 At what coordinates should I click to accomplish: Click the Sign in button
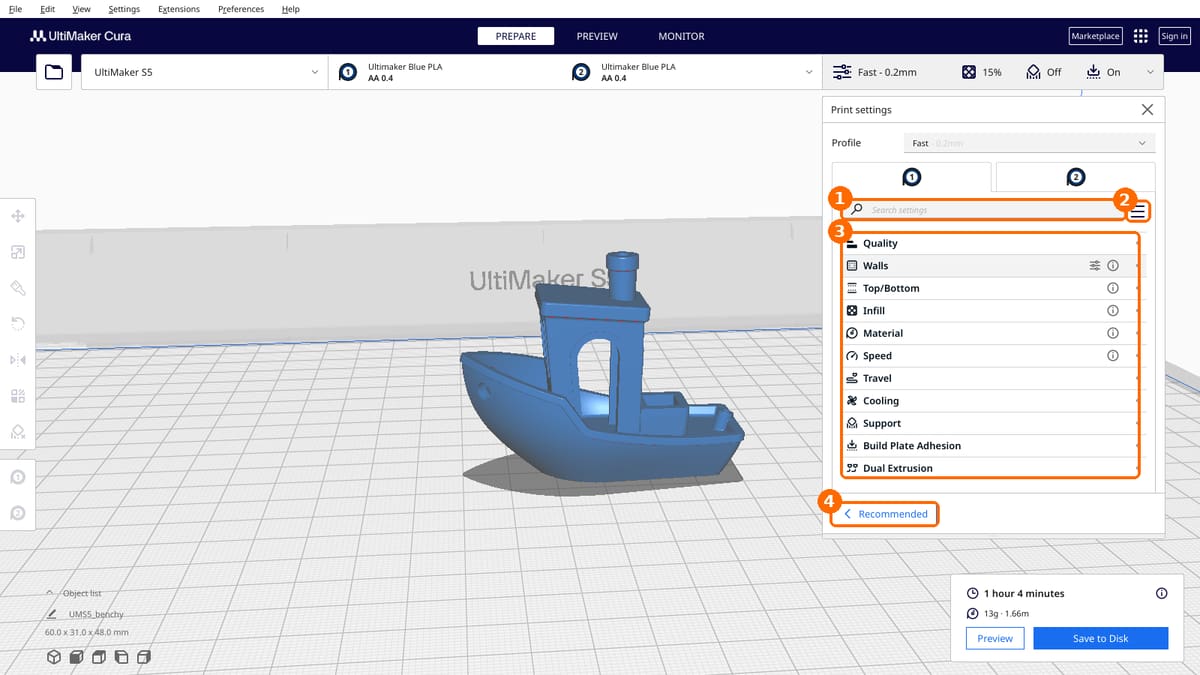click(1175, 36)
